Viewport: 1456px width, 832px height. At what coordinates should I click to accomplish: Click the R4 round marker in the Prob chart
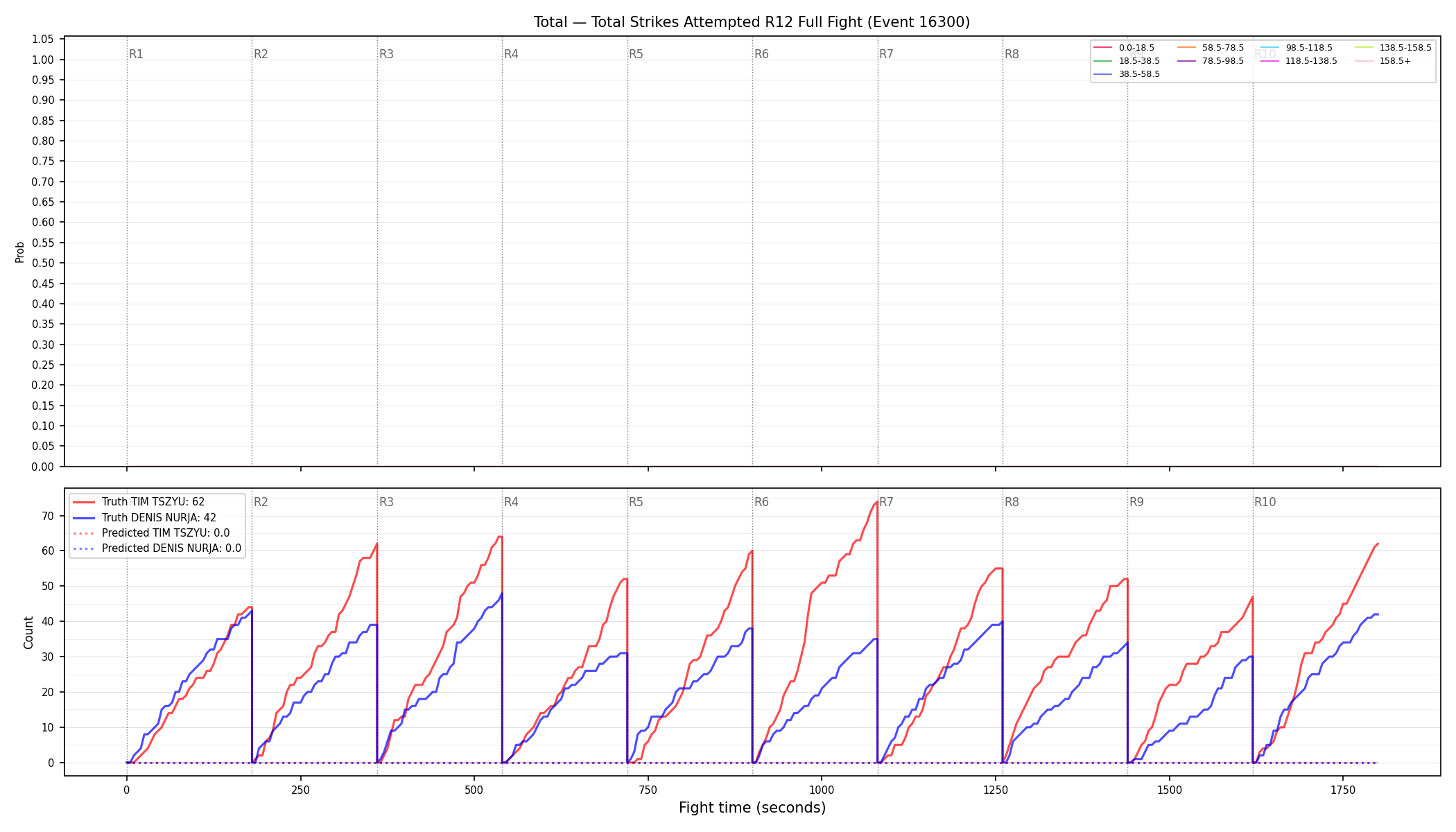point(511,54)
